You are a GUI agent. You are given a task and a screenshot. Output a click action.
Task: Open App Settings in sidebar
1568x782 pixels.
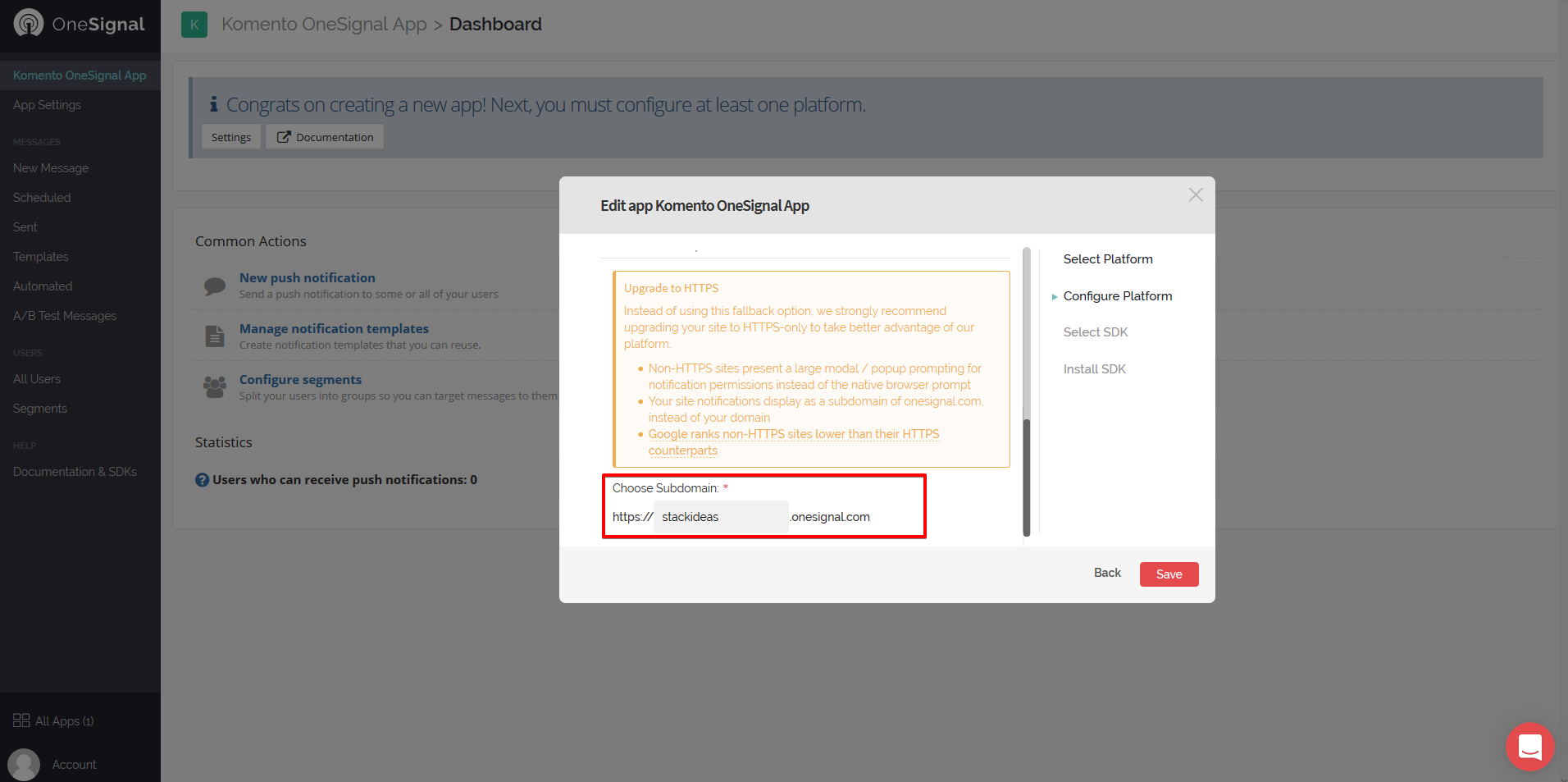(48, 105)
